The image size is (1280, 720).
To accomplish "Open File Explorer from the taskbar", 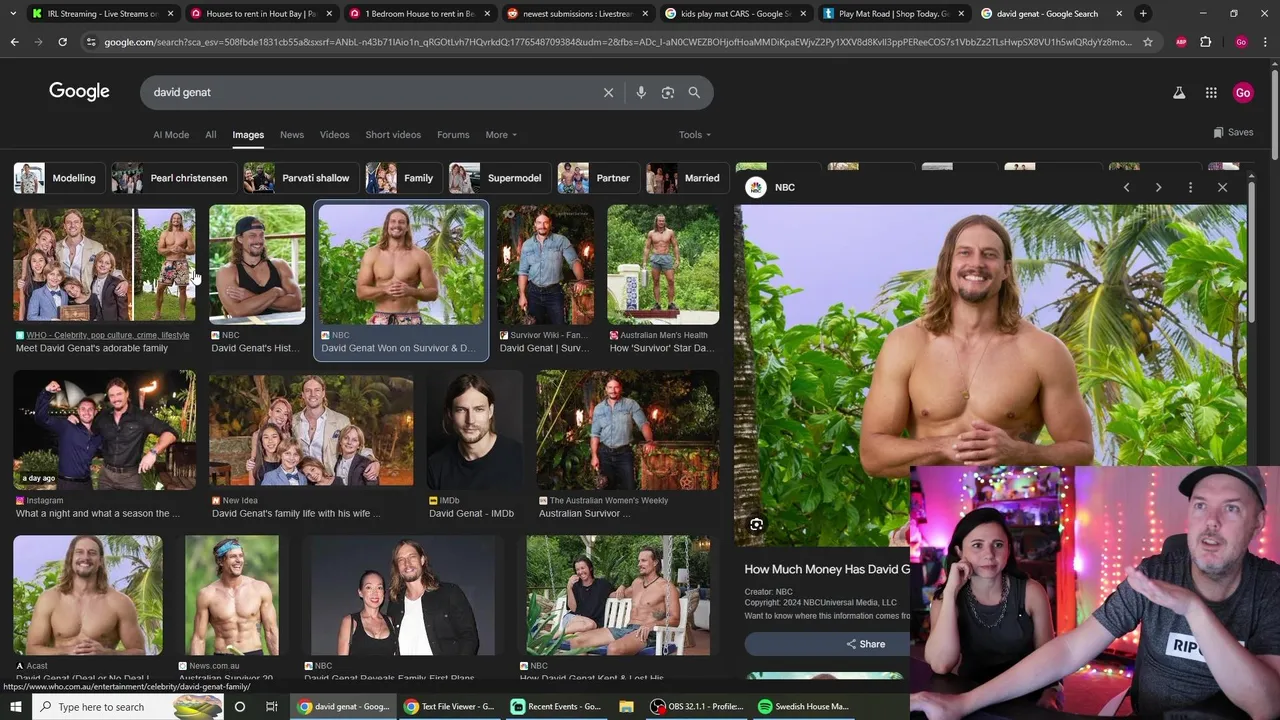I will pos(626,706).
